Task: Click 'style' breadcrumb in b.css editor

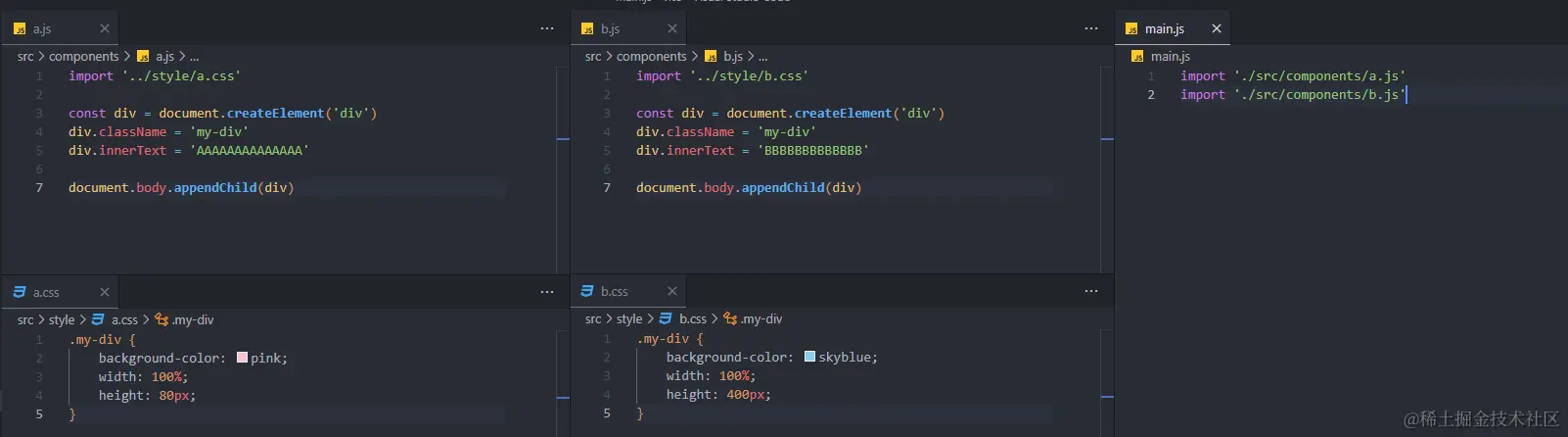Action: [x=629, y=319]
